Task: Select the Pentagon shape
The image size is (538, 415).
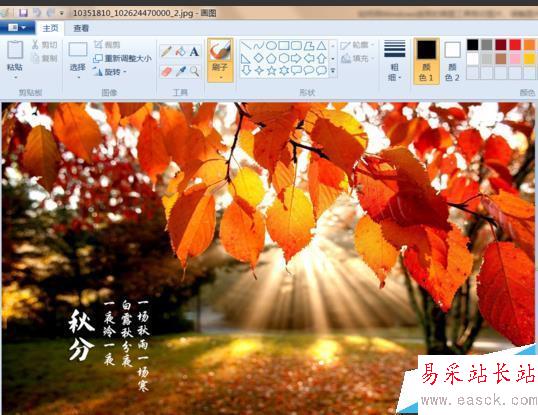Action: tap(271, 58)
